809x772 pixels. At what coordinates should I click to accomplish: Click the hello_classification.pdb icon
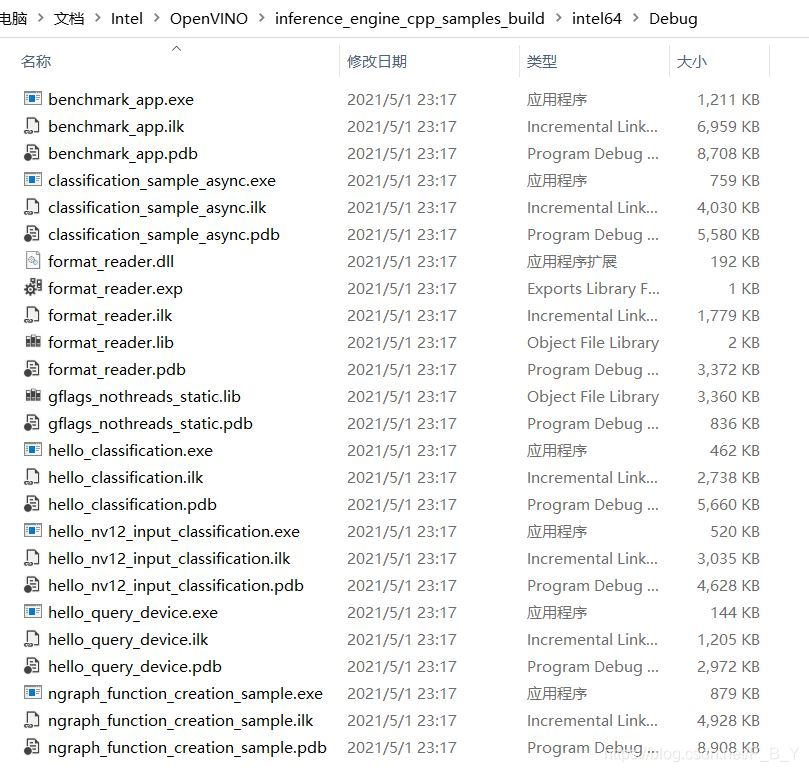(33, 503)
